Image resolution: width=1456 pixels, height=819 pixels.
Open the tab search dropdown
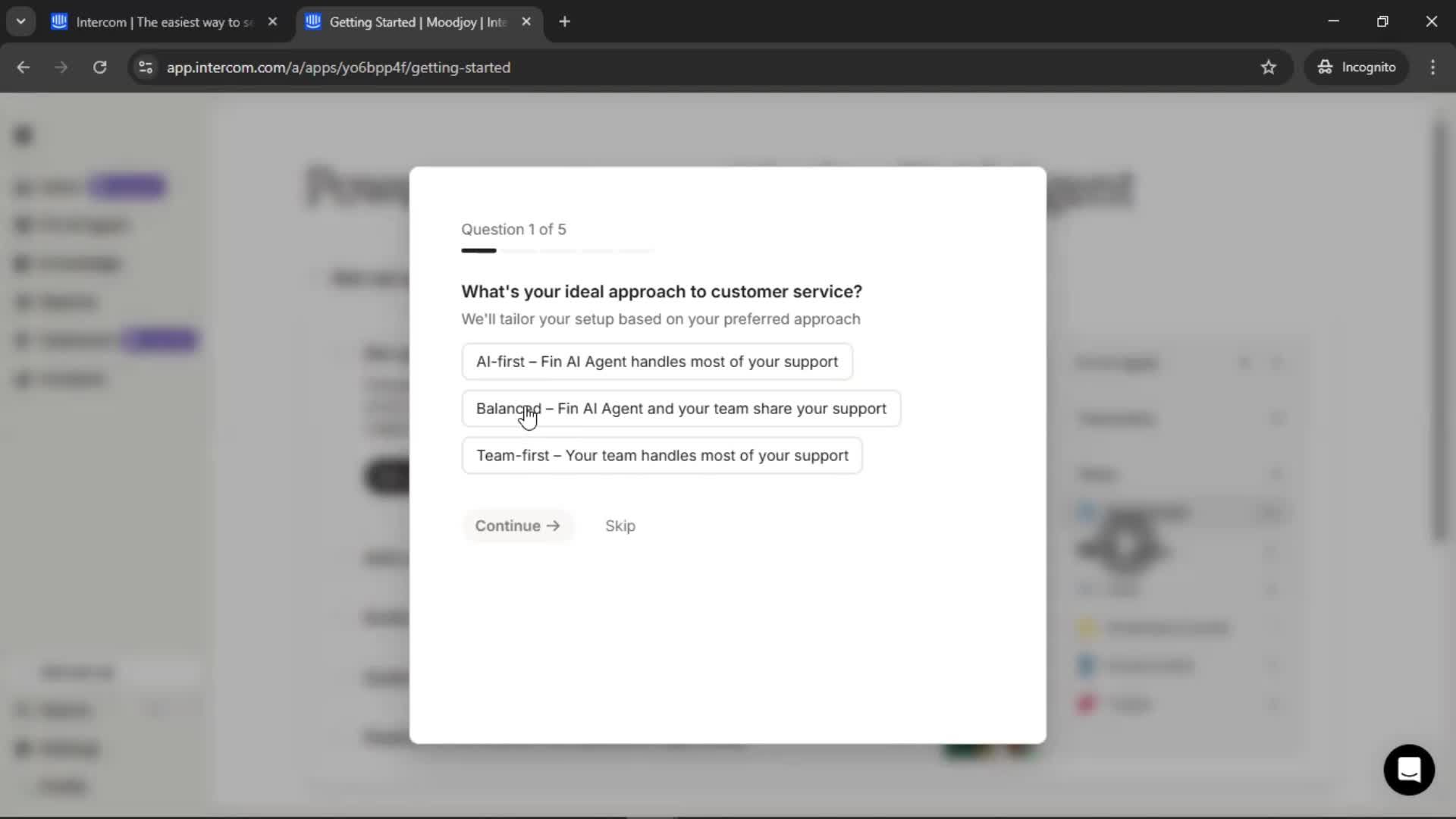[x=21, y=22]
